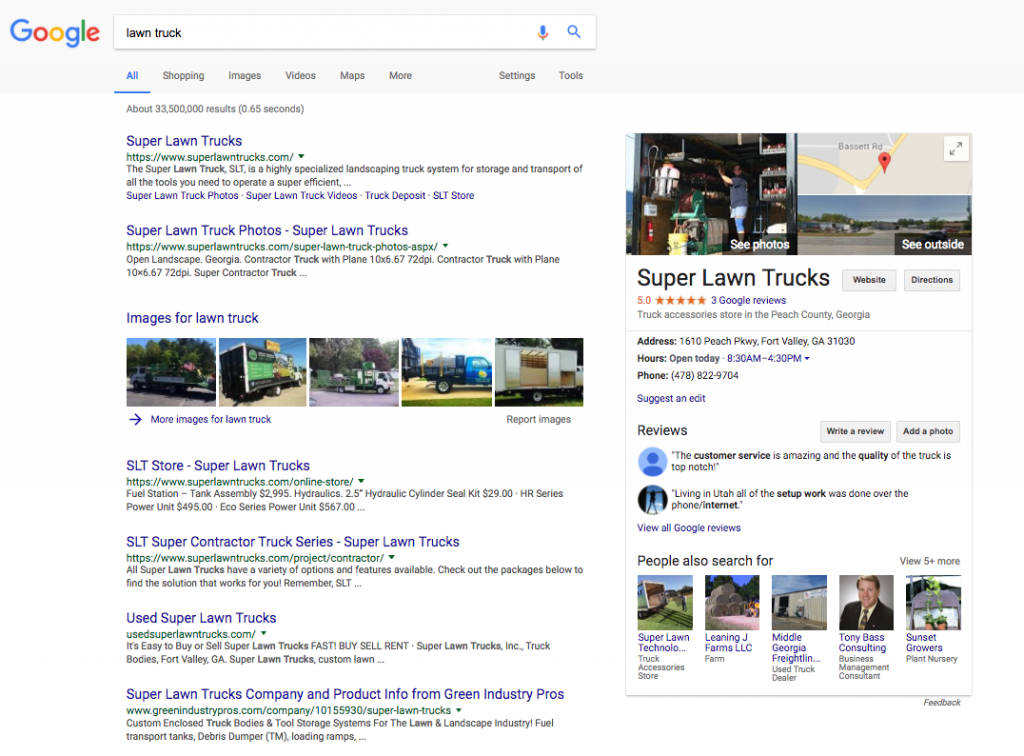
Task: Open SLT Store - Super Lawn Trucks result
Action: click(218, 465)
